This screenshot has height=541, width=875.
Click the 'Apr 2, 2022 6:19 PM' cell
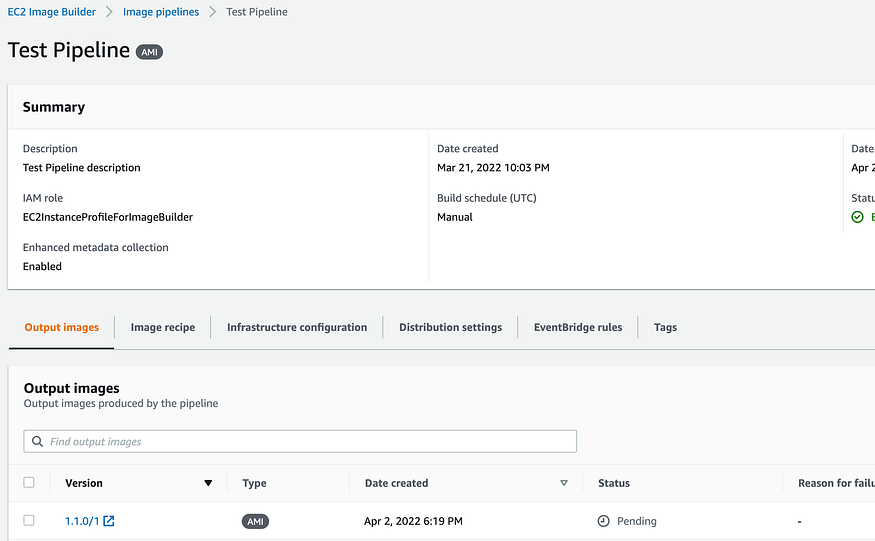point(414,521)
